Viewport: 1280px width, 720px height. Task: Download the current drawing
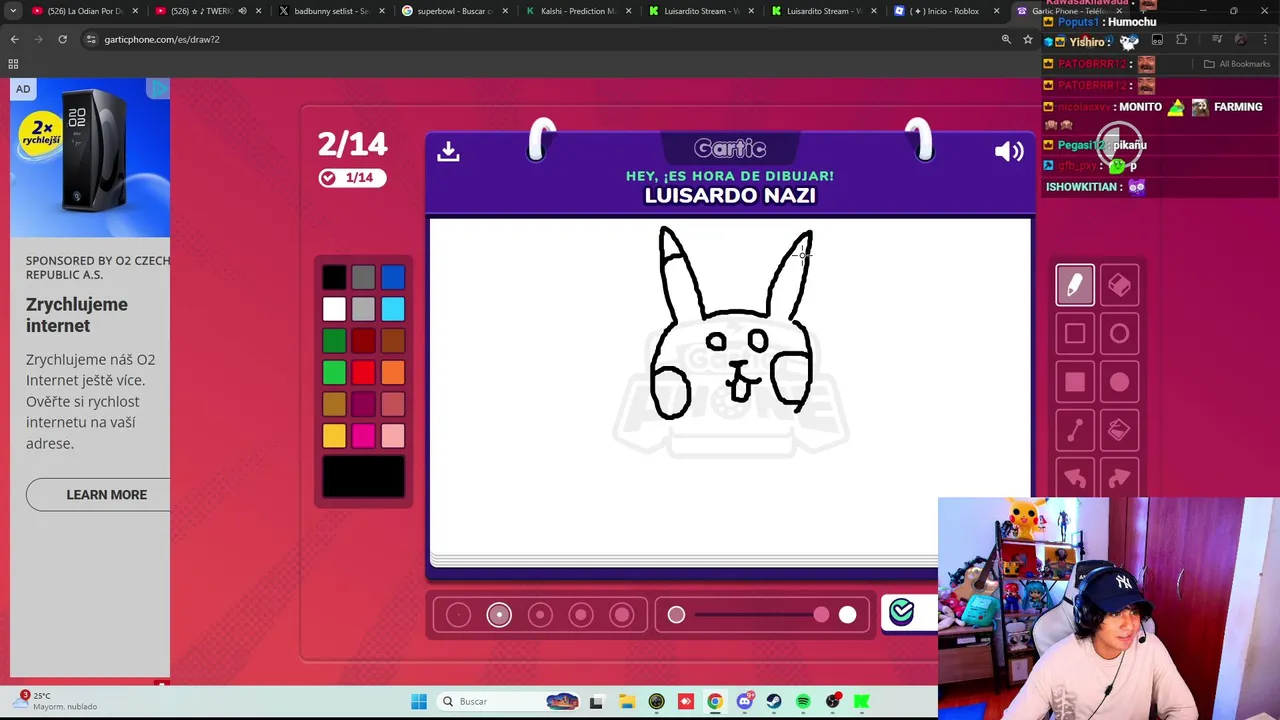(448, 151)
